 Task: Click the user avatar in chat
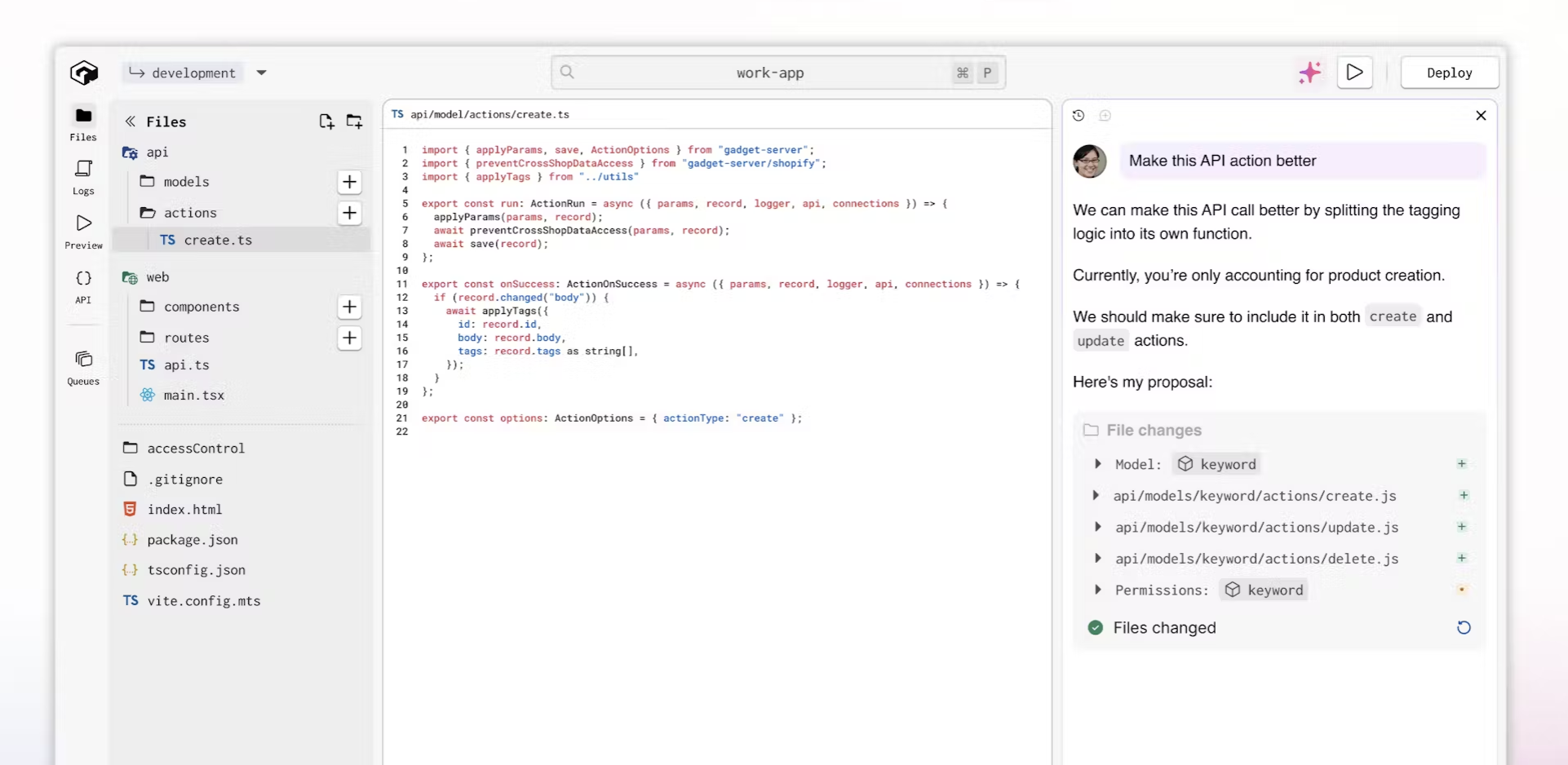coord(1090,161)
